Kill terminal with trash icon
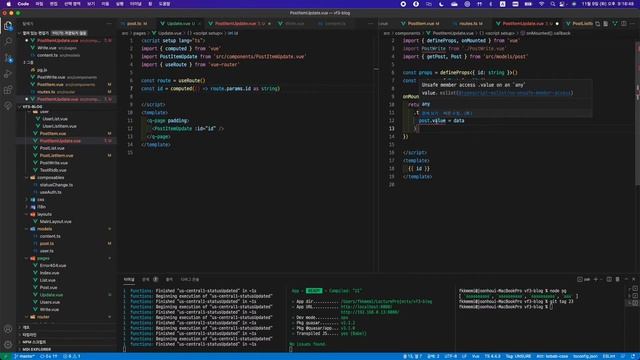 (617, 279)
